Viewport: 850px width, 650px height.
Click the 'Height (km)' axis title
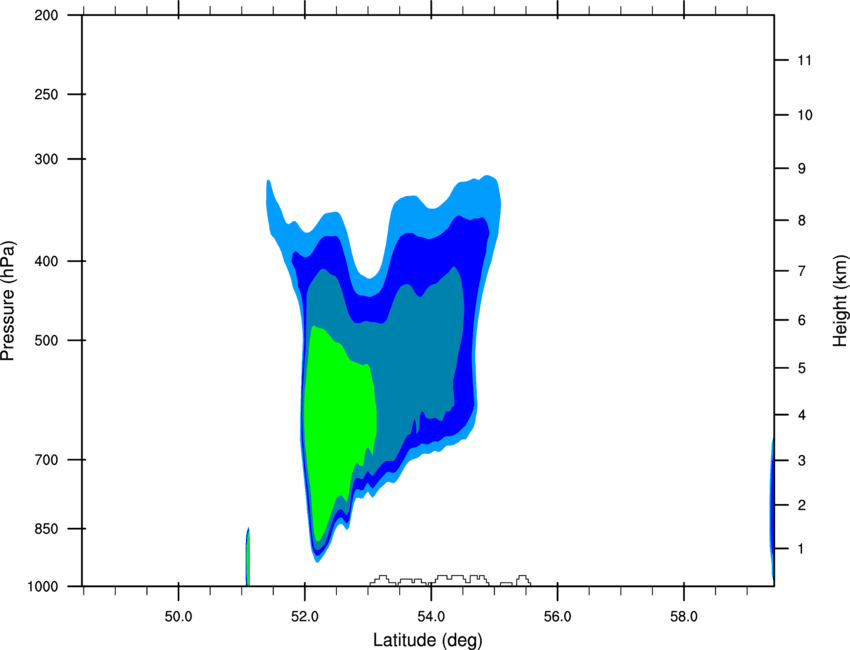(x=840, y=300)
